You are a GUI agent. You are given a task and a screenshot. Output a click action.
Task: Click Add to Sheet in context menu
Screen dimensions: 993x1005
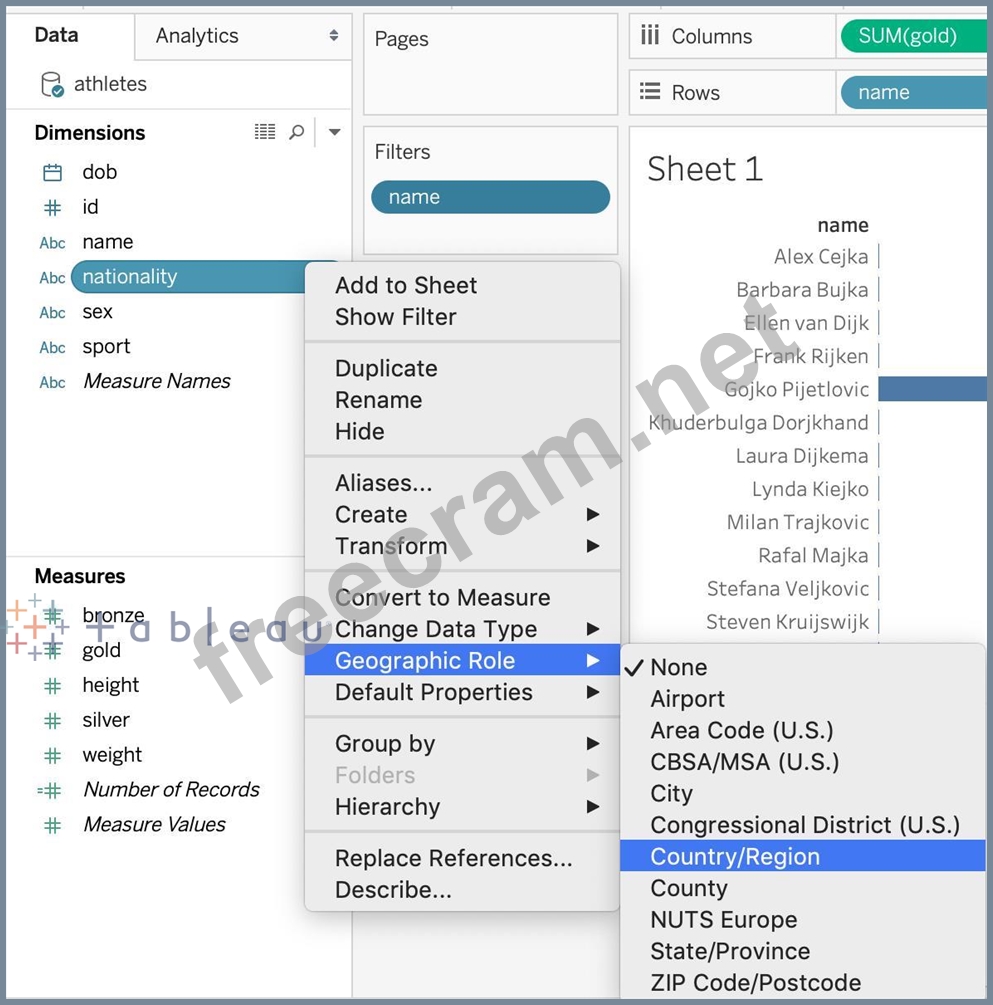click(406, 285)
